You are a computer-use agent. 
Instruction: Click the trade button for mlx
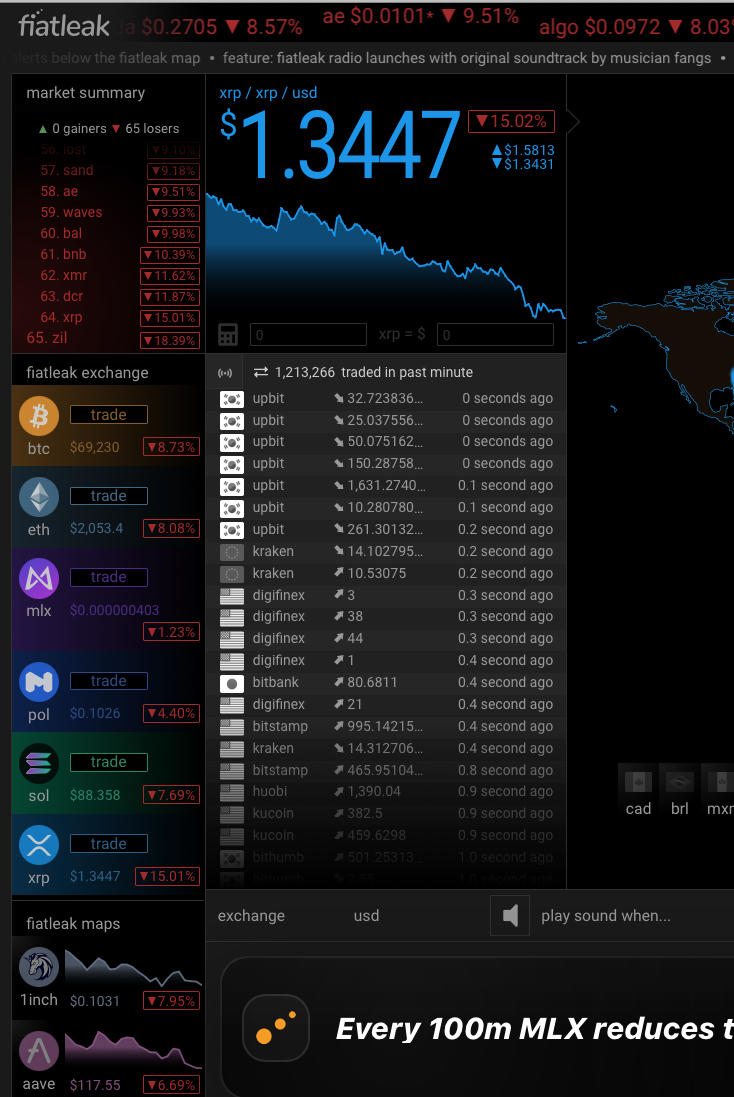[108, 577]
